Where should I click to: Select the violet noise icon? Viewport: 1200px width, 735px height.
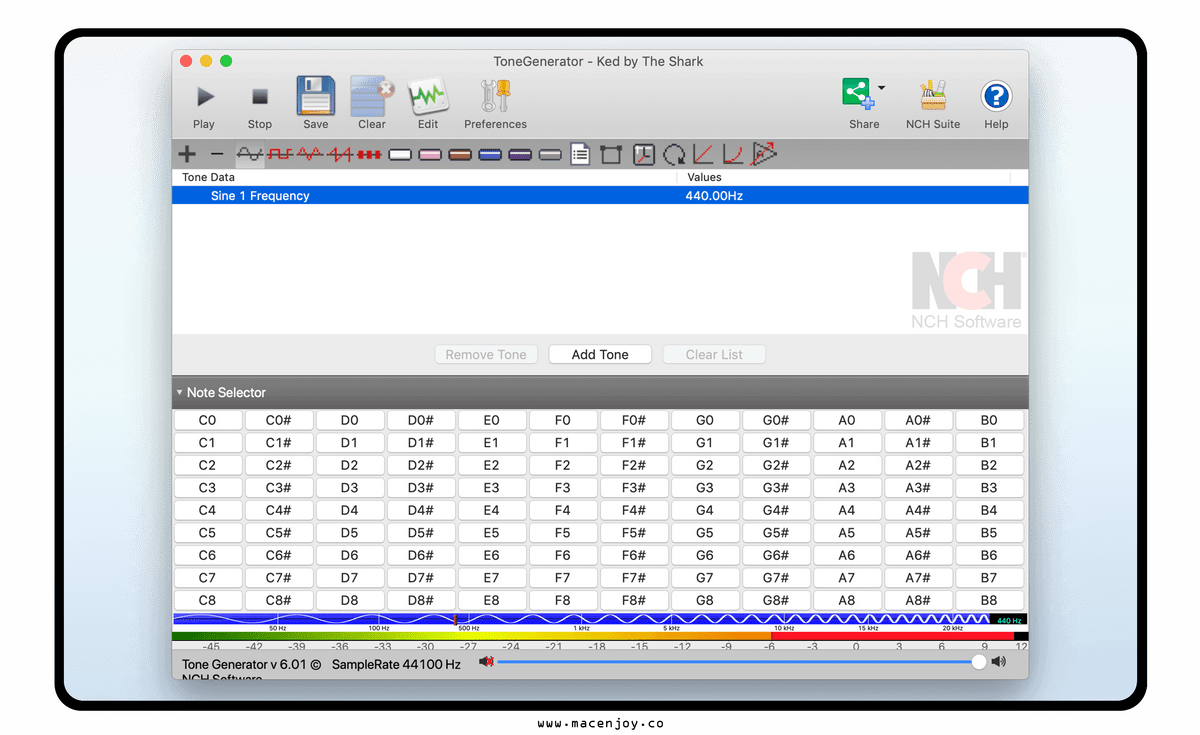[x=521, y=155]
